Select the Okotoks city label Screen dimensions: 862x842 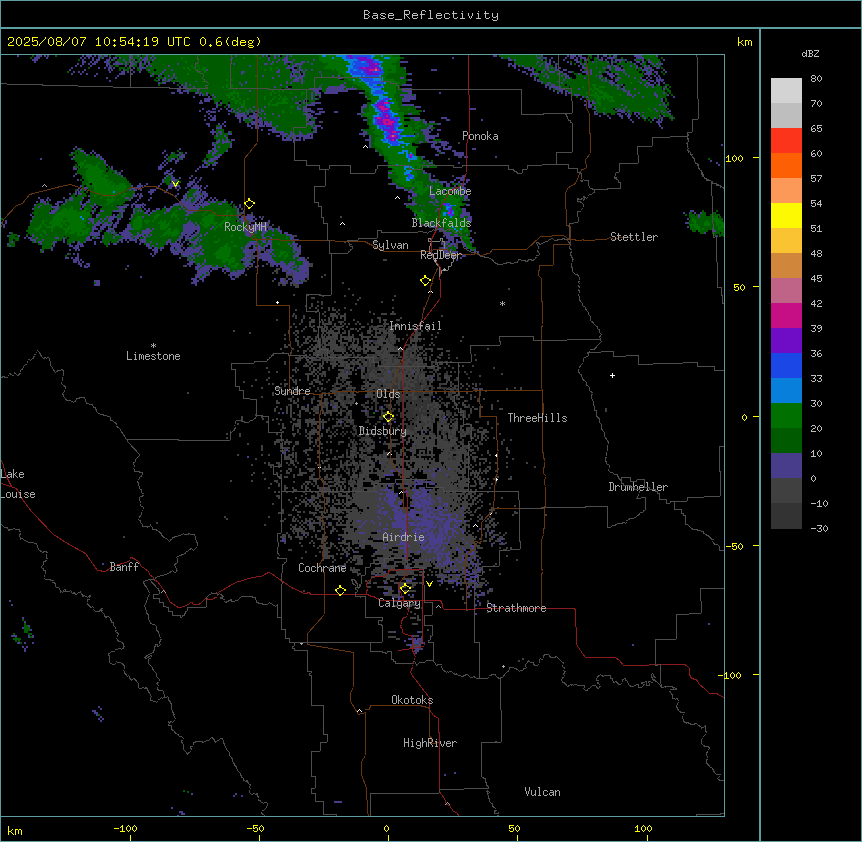click(x=412, y=700)
